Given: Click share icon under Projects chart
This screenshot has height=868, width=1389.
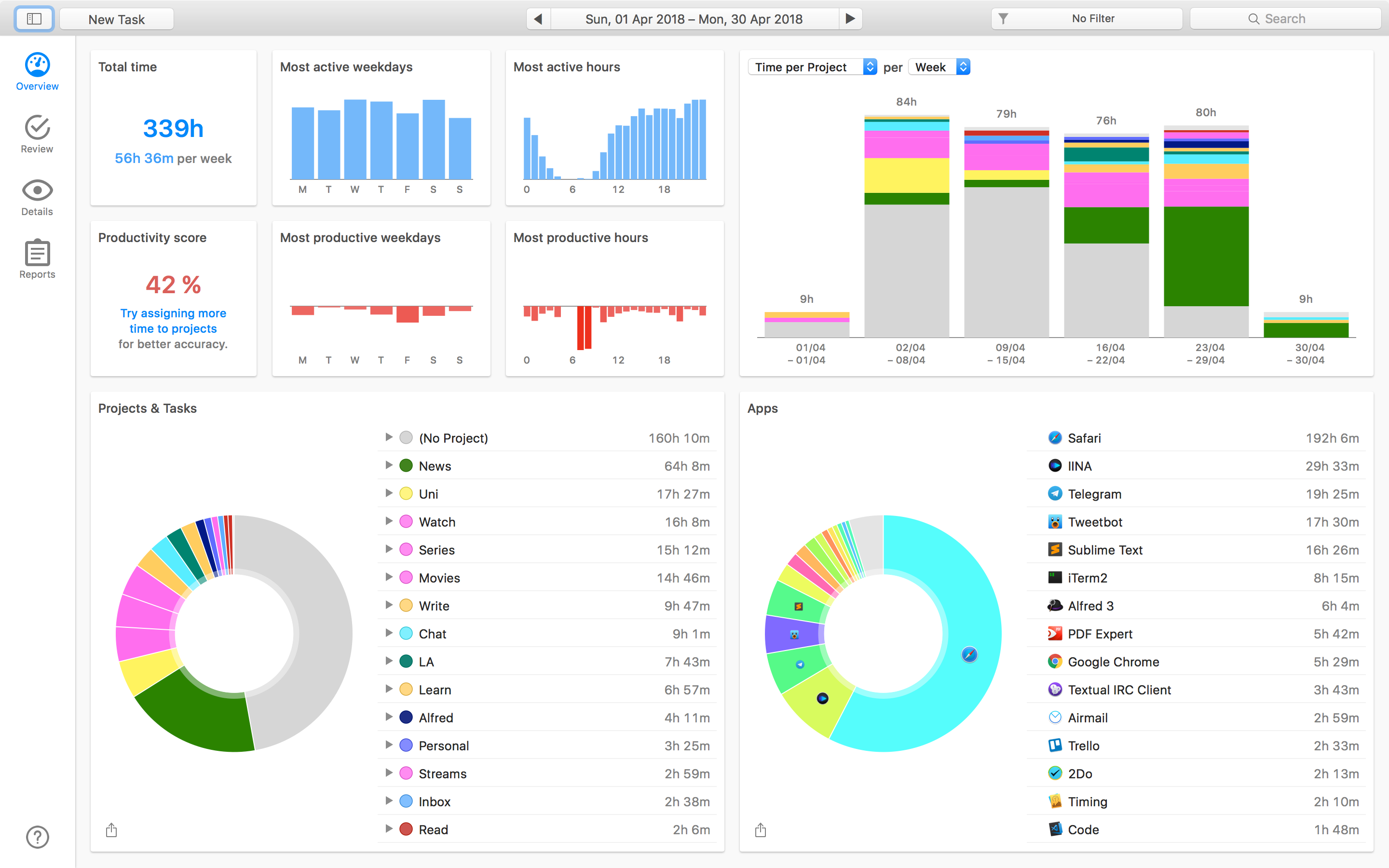Looking at the screenshot, I should pos(111,830).
